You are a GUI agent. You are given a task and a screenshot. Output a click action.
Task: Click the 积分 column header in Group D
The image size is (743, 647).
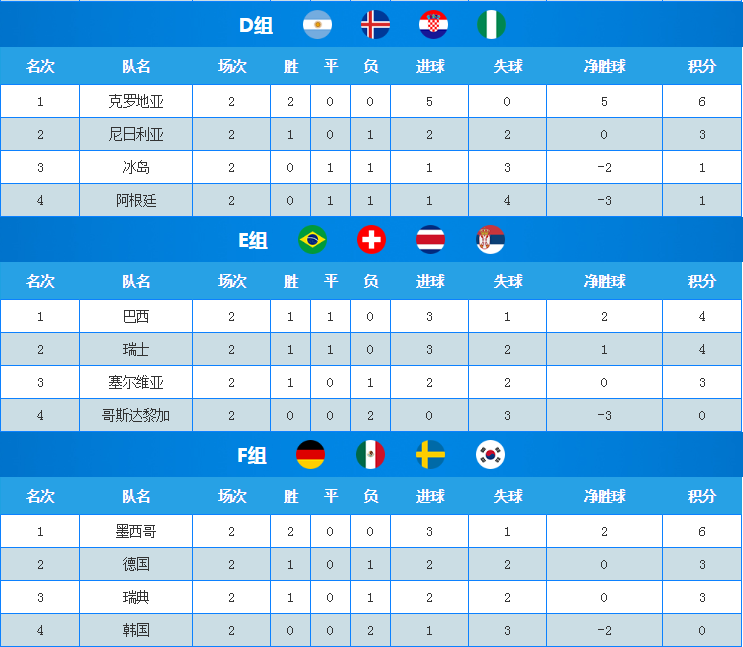tap(702, 66)
